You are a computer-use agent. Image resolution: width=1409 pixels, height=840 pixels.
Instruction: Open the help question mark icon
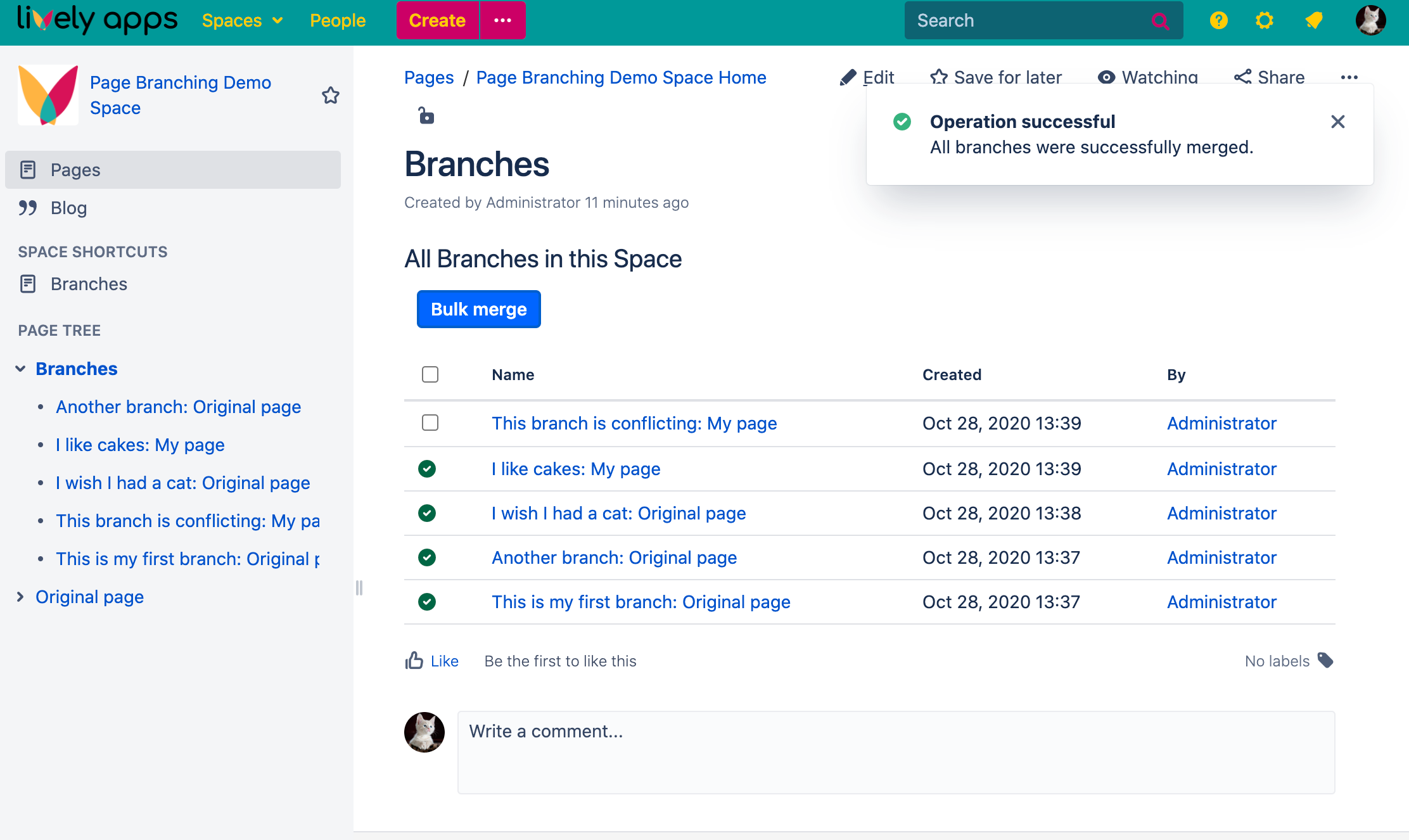click(1219, 21)
